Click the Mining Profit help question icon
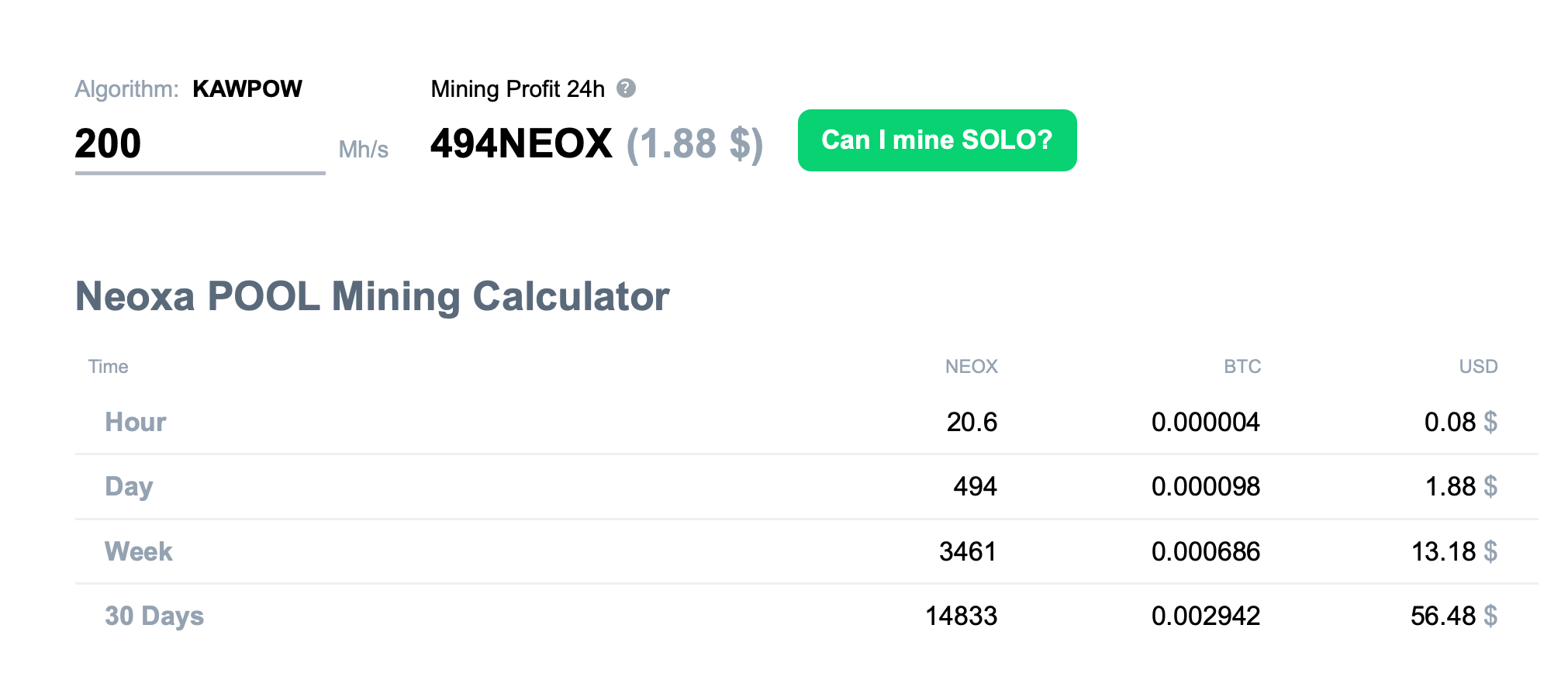The image size is (1568, 687). [x=626, y=88]
